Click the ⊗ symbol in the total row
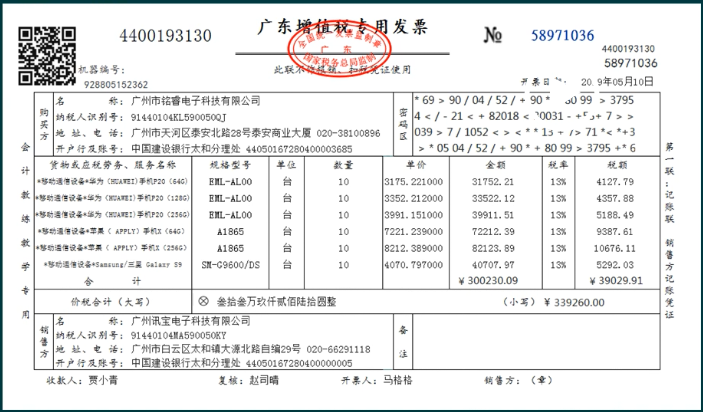Image resolution: width=703 pixels, height=412 pixels. [x=203, y=300]
